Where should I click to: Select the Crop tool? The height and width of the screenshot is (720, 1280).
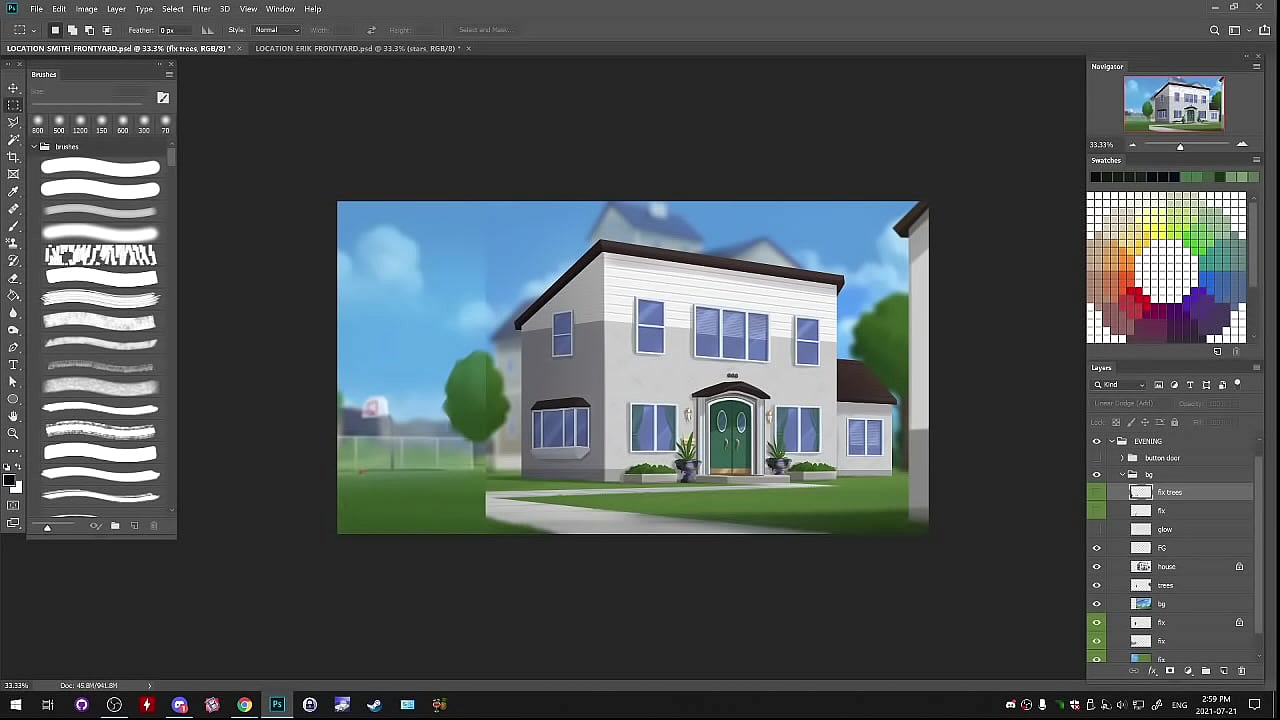click(13, 157)
